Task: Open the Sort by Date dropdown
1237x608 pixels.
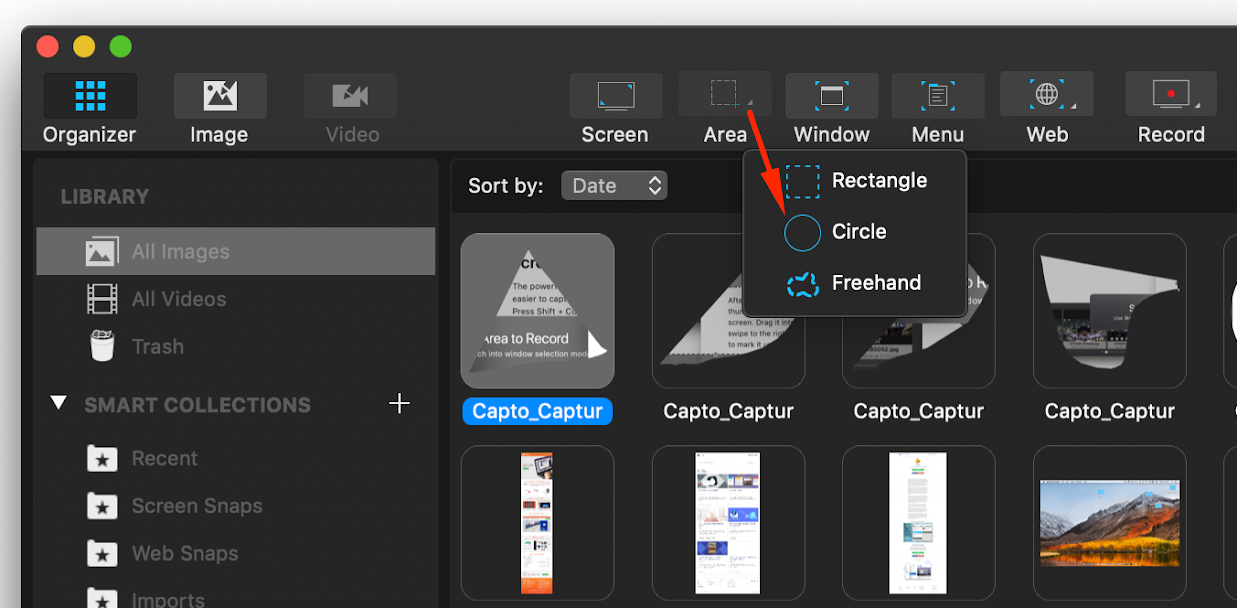Action: [x=614, y=186]
